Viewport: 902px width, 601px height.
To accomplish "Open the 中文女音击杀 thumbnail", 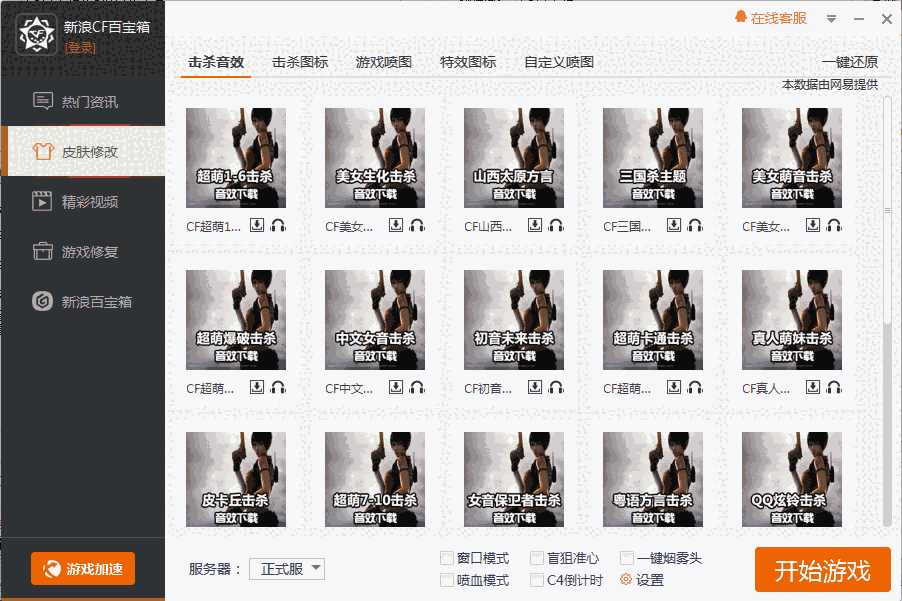I will click(x=375, y=320).
